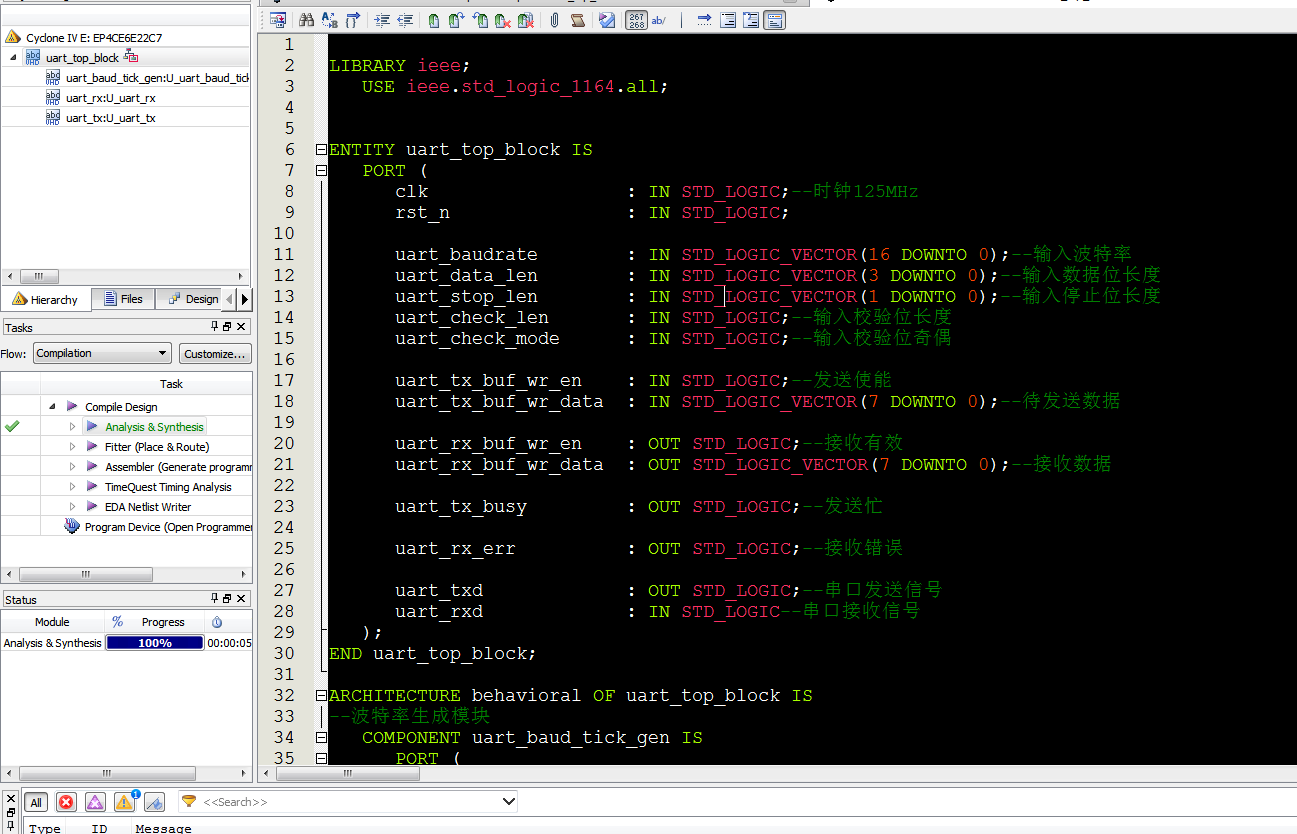This screenshot has width=1297, height=834.
Task: Switch to the Design Units tab
Action: 192,299
